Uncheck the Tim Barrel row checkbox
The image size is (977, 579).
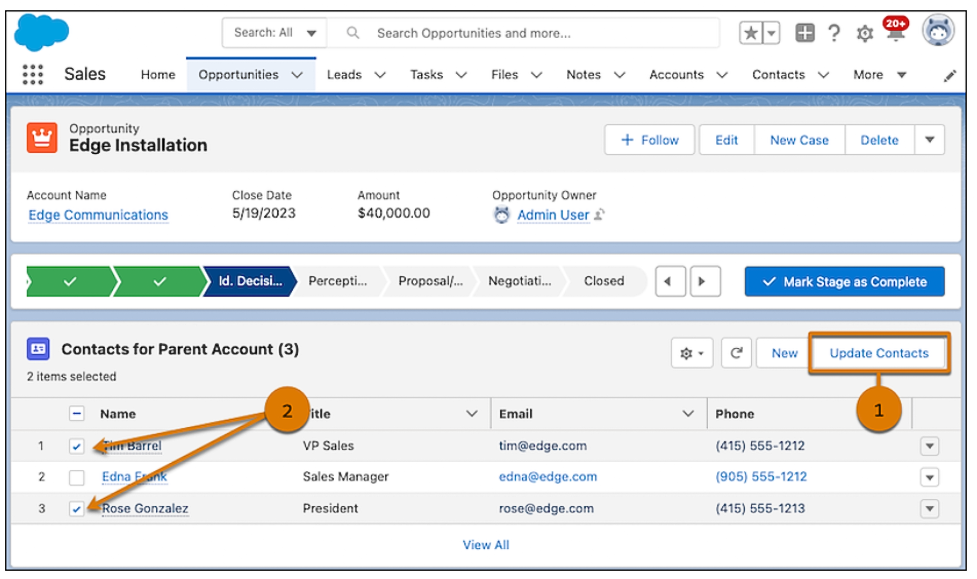[x=77, y=446]
